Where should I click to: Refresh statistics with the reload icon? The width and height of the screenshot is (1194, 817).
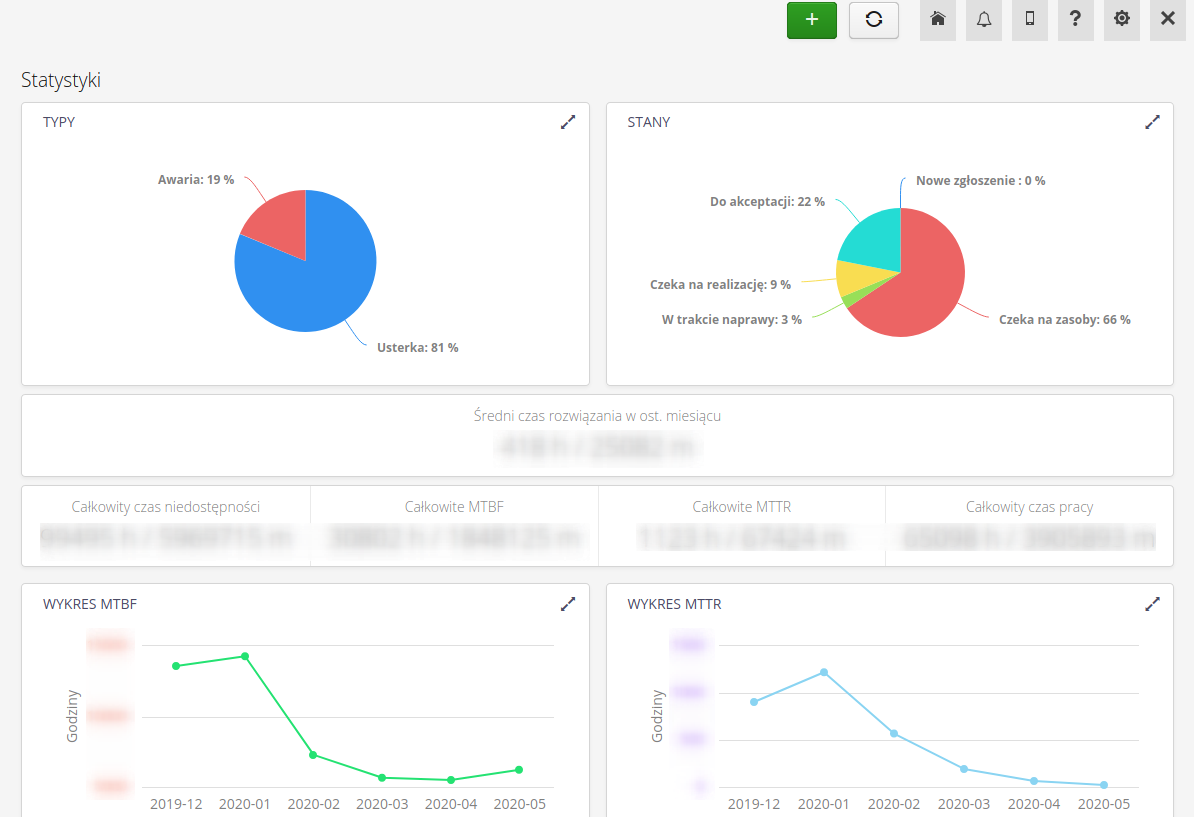[873, 20]
